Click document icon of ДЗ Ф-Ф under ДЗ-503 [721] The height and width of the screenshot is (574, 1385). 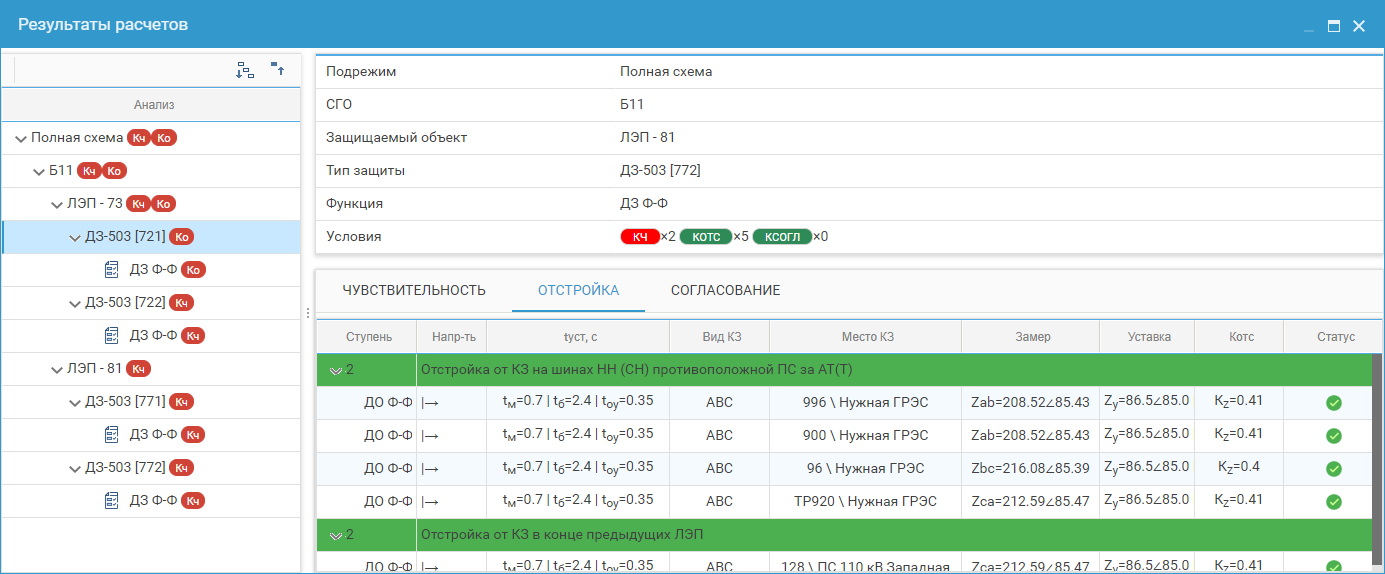[112, 270]
